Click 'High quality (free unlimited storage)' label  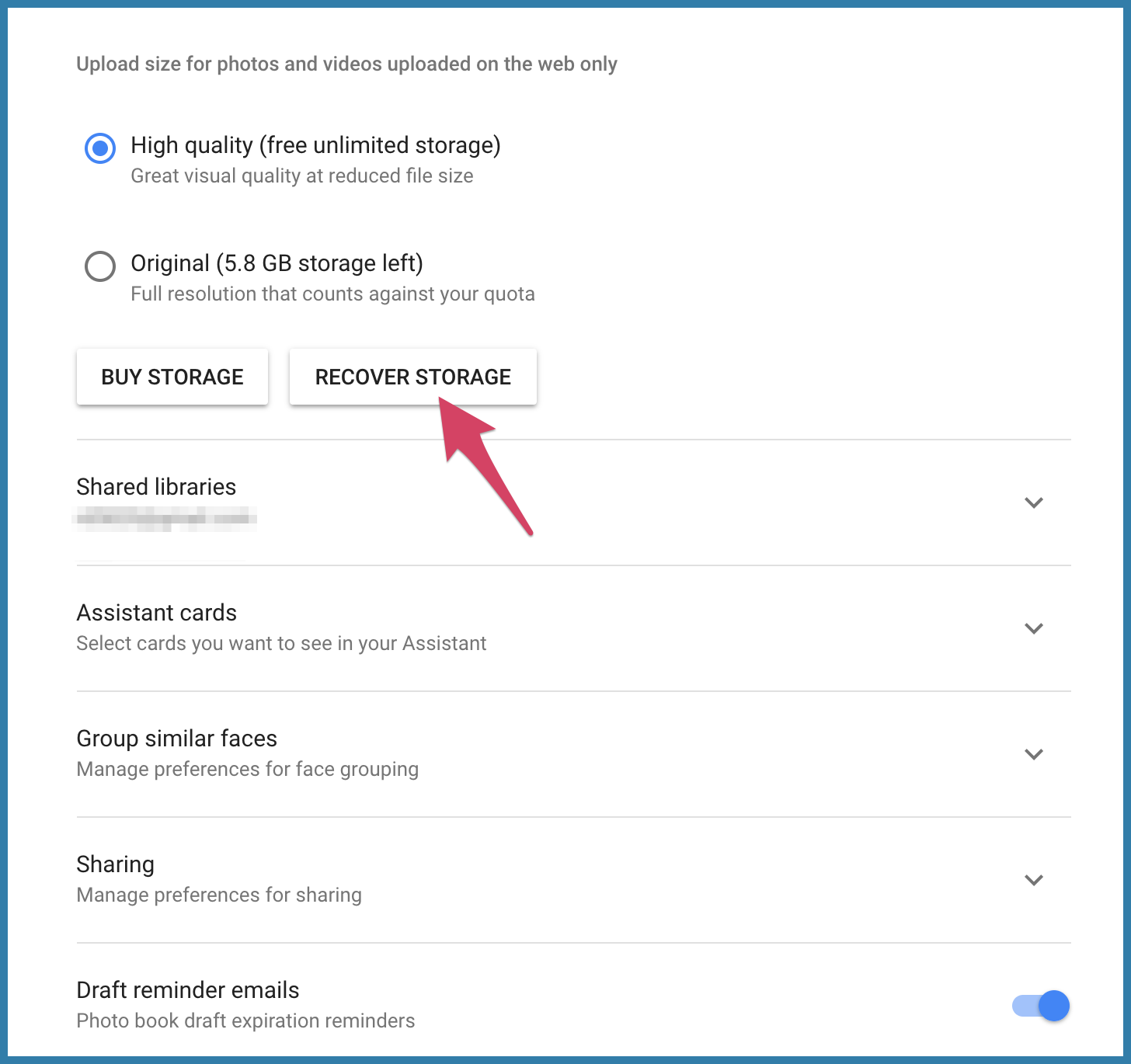click(x=315, y=145)
